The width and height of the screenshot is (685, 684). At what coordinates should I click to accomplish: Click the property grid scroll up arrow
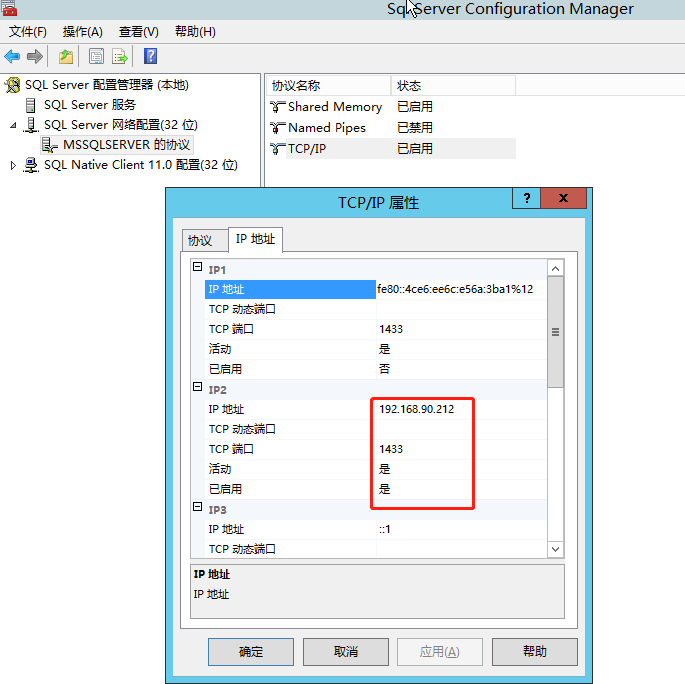(x=555, y=268)
